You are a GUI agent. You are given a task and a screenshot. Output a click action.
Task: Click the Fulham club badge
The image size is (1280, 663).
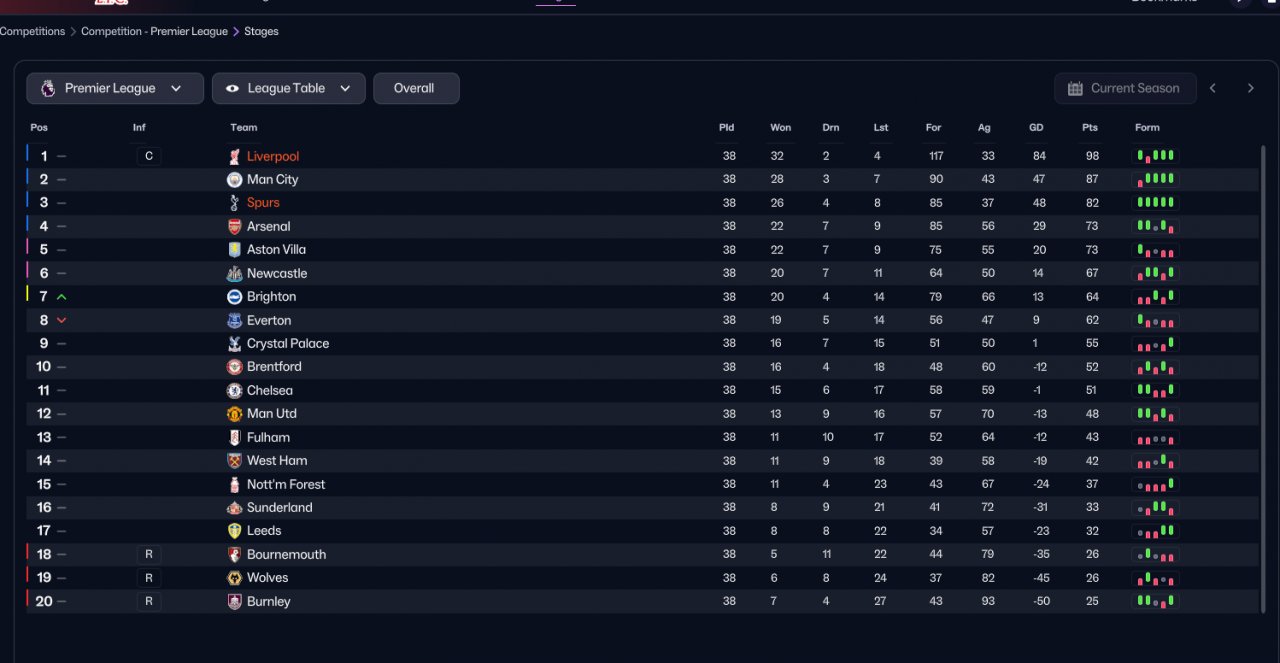pyautogui.click(x=234, y=437)
